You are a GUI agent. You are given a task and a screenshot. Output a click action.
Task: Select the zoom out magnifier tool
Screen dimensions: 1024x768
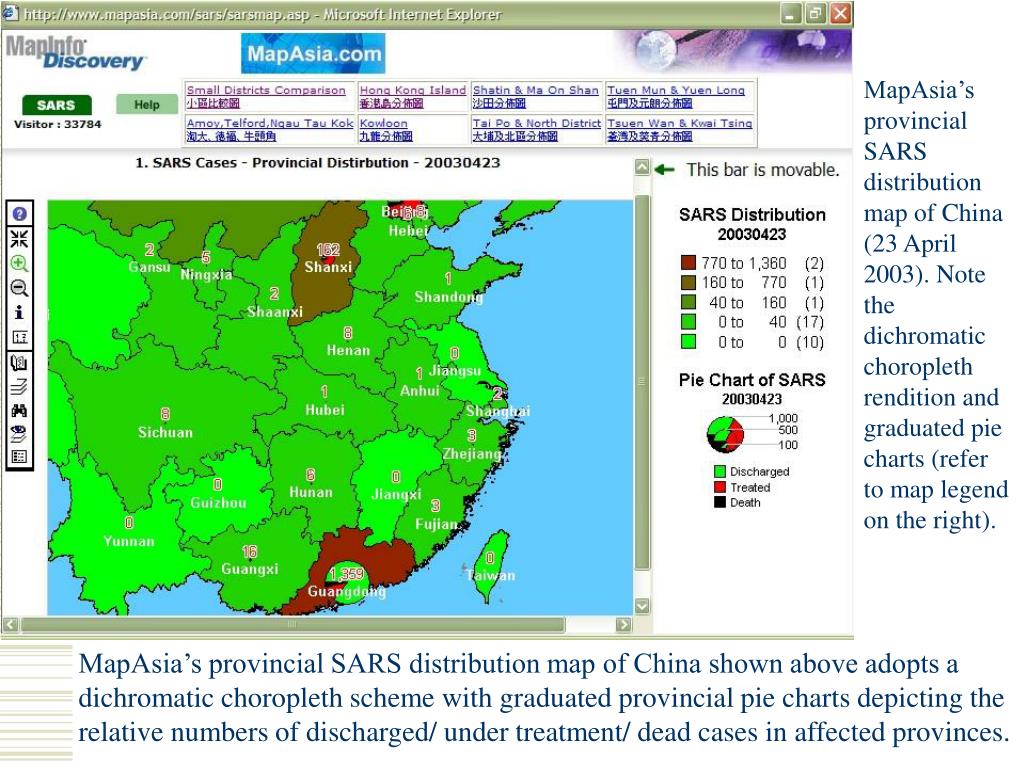pyautogui.click(x=20, y=288)
